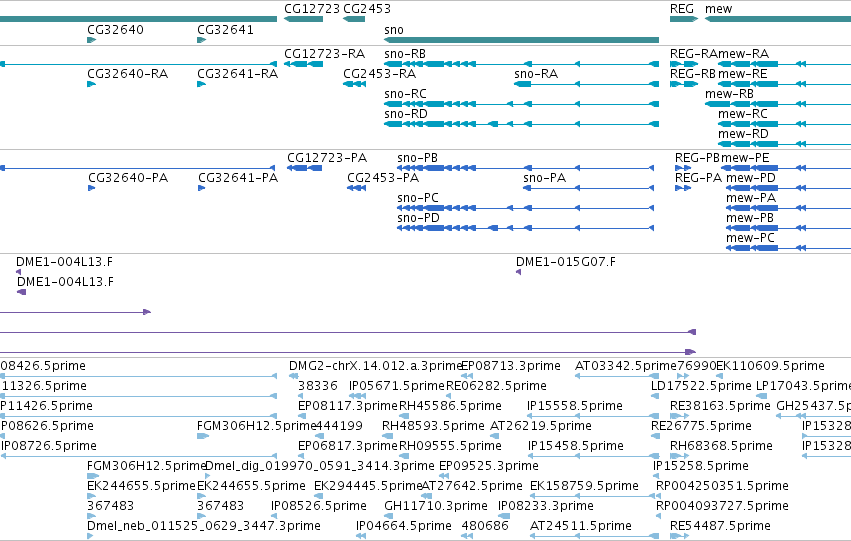This screenshot has width=851, height=541.
Task: Click the REG-PB protein label
Action: (697, 158)
